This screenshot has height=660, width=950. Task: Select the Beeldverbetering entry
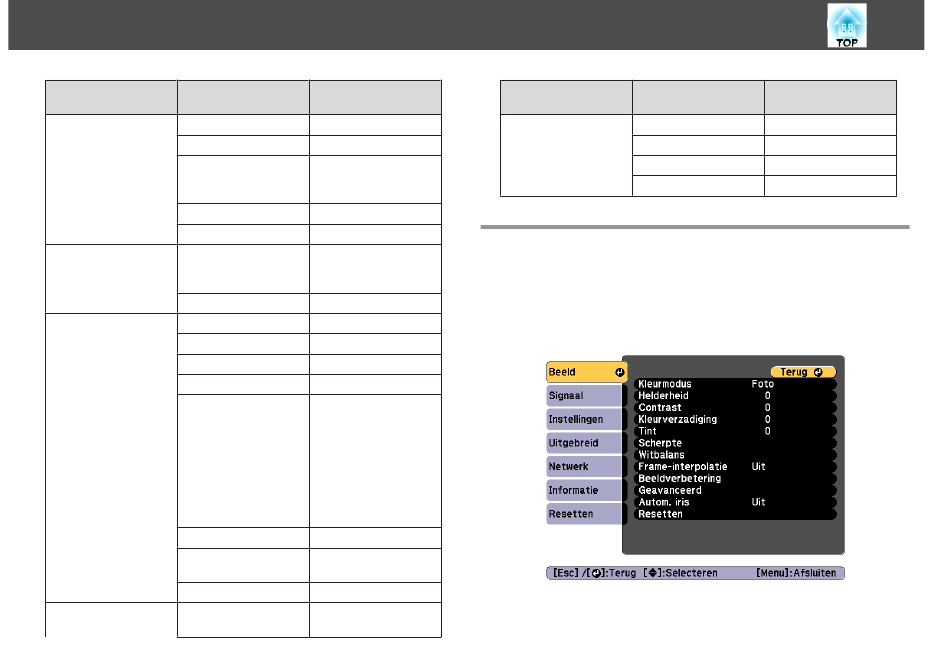[x=735, y=479]
